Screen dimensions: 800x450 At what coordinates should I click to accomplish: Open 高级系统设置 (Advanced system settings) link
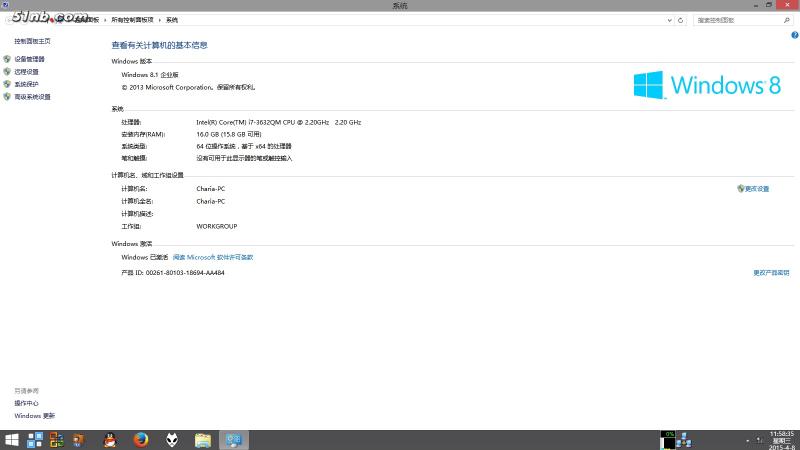click(x=32, y=97)
